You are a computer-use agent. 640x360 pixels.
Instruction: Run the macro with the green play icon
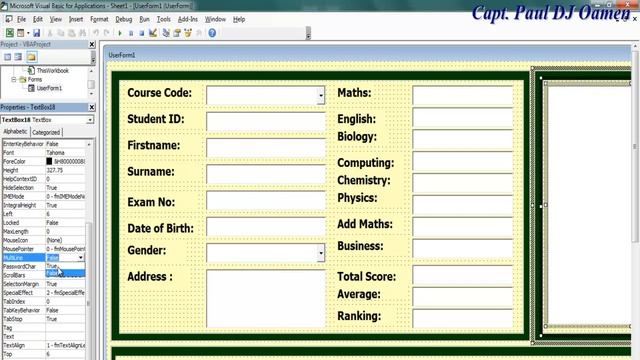click(120, 33)
